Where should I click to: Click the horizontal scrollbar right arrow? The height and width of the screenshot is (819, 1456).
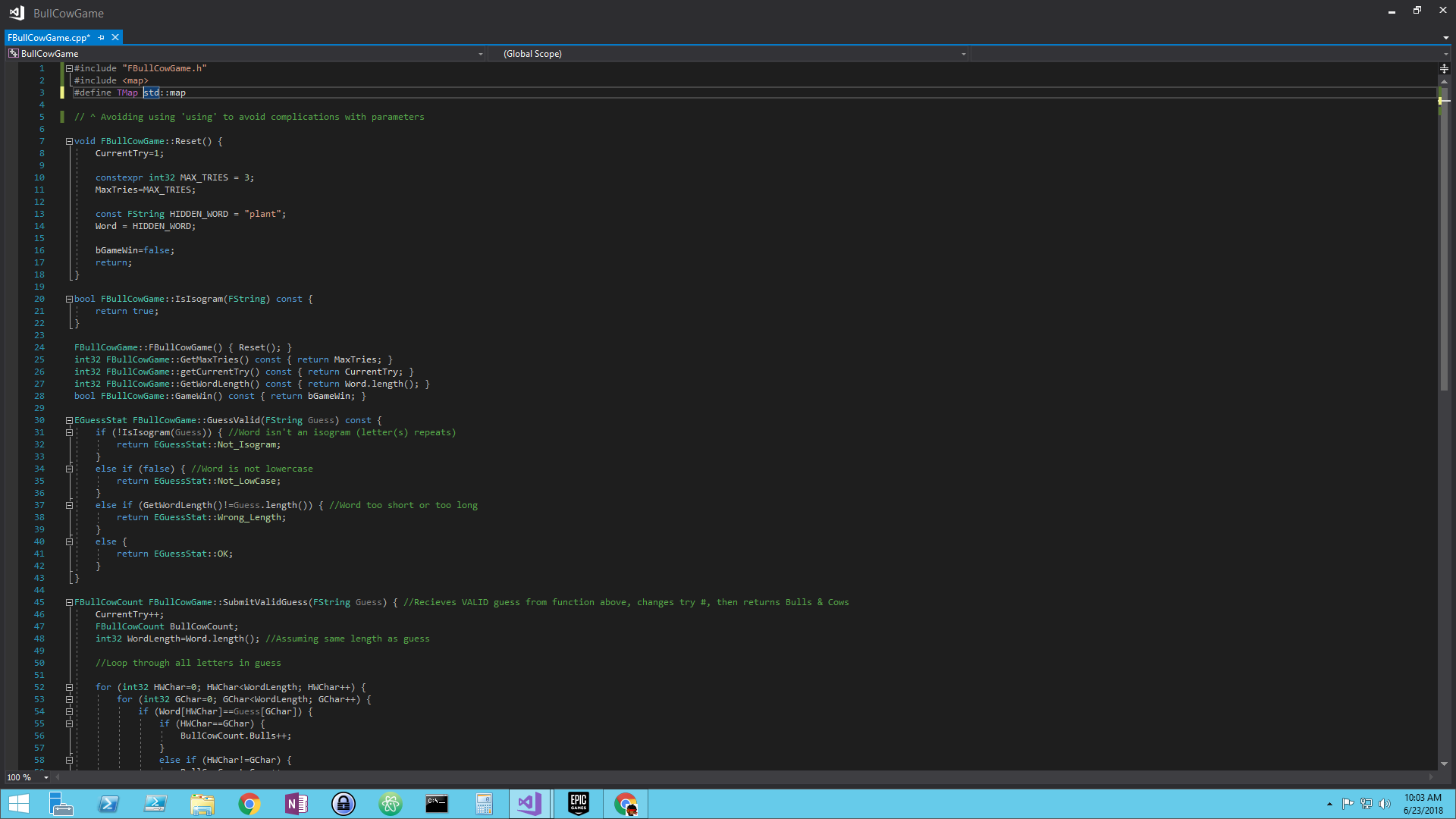(1432, 777)
